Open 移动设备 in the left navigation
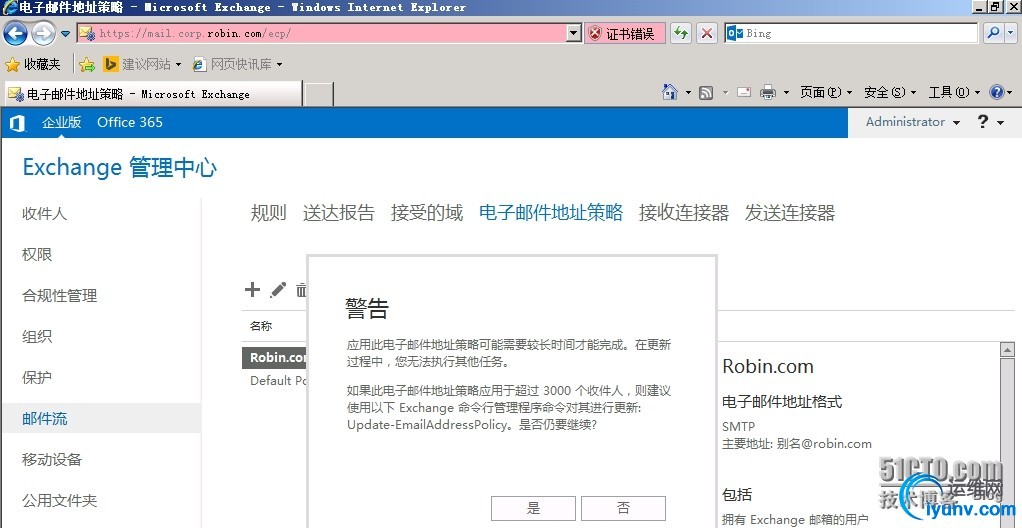The width and height of the screenshot is (1022, 528). pyautogui.click(x=51, y=459)
